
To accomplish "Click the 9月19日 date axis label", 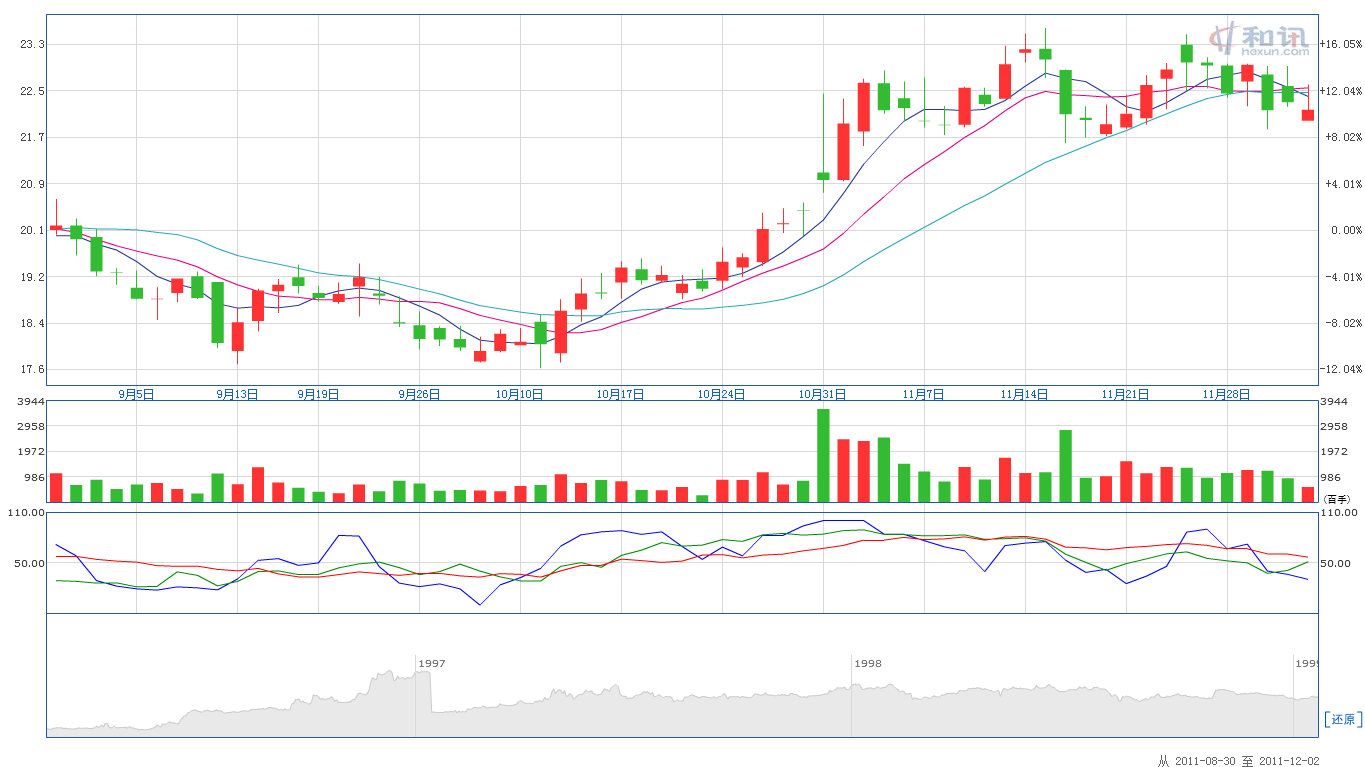I will [318, 394].
